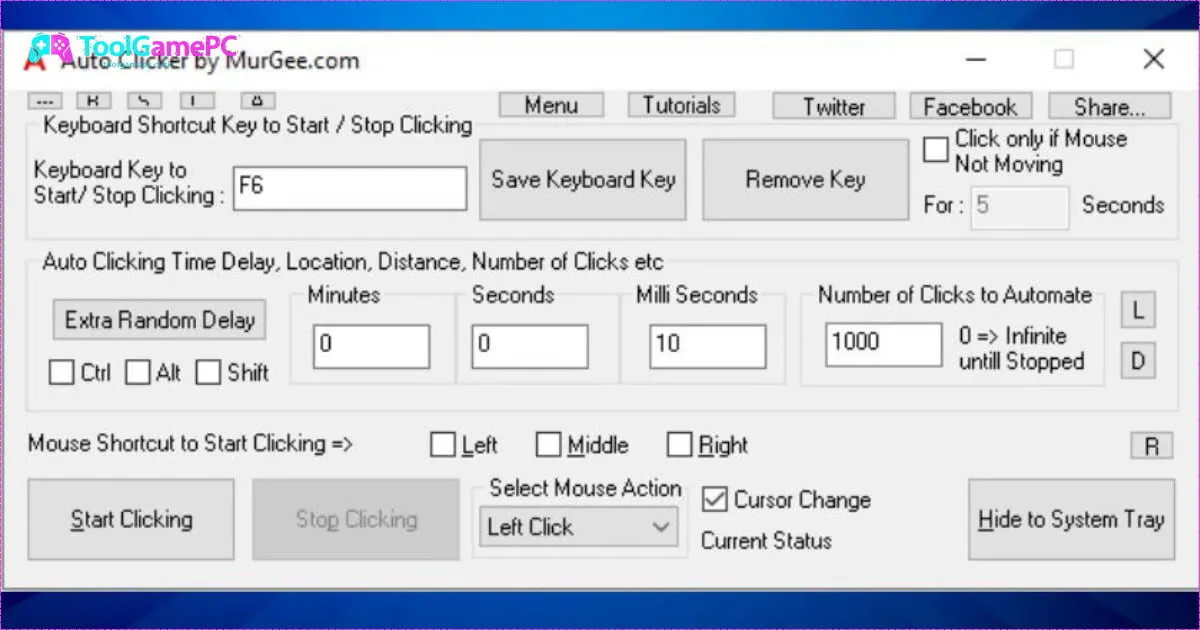Open the Menu button
Image resolution: width=1200 pixels, height=630 pixels.
click(551, 106)
